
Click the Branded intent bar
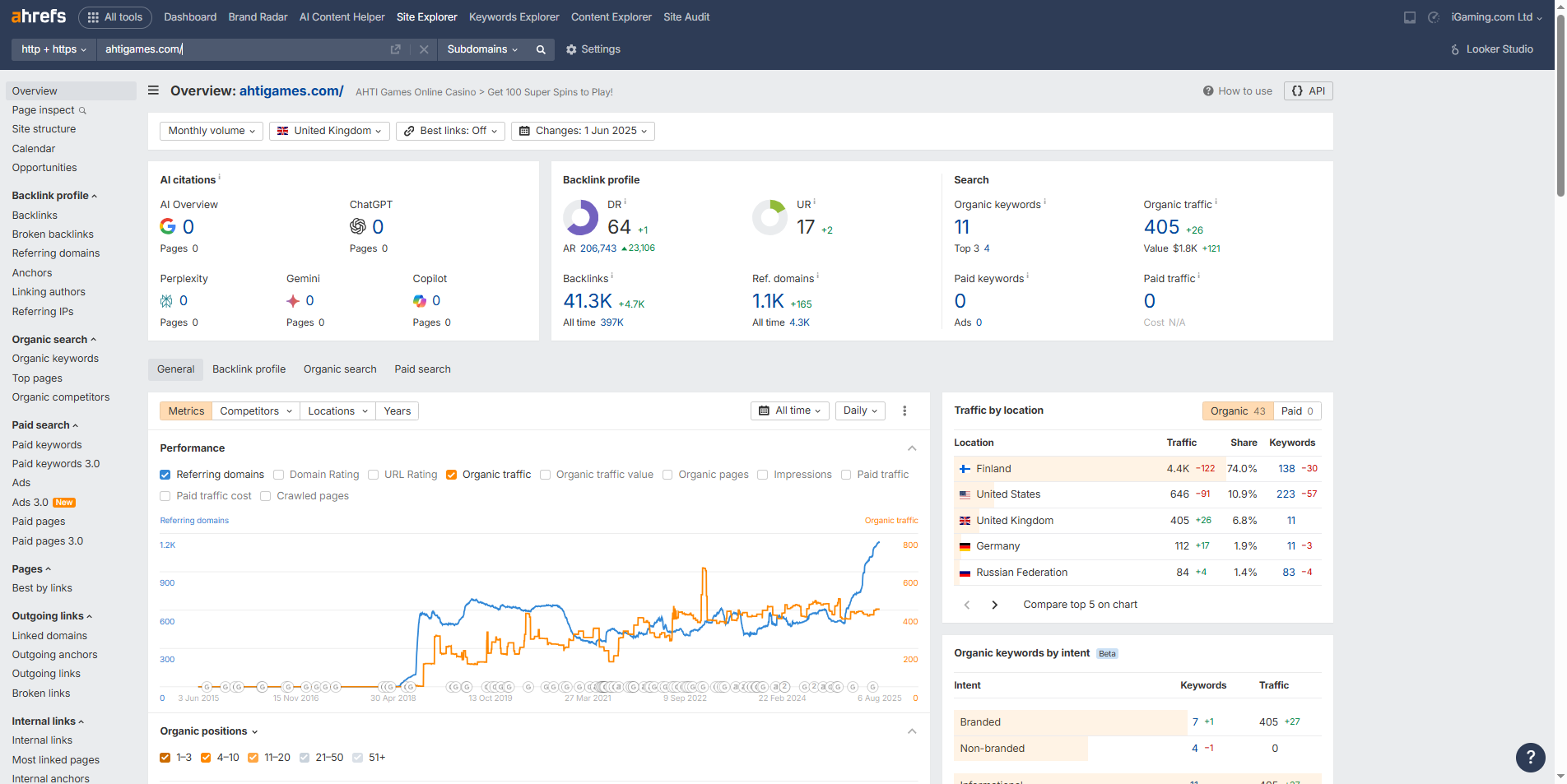(x=1070, y=722)
